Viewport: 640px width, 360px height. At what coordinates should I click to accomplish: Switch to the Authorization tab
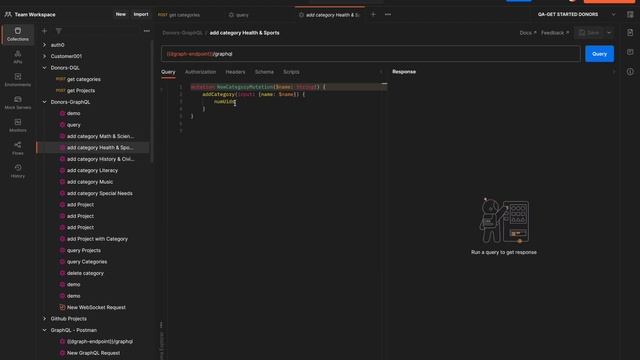(200, 72)
